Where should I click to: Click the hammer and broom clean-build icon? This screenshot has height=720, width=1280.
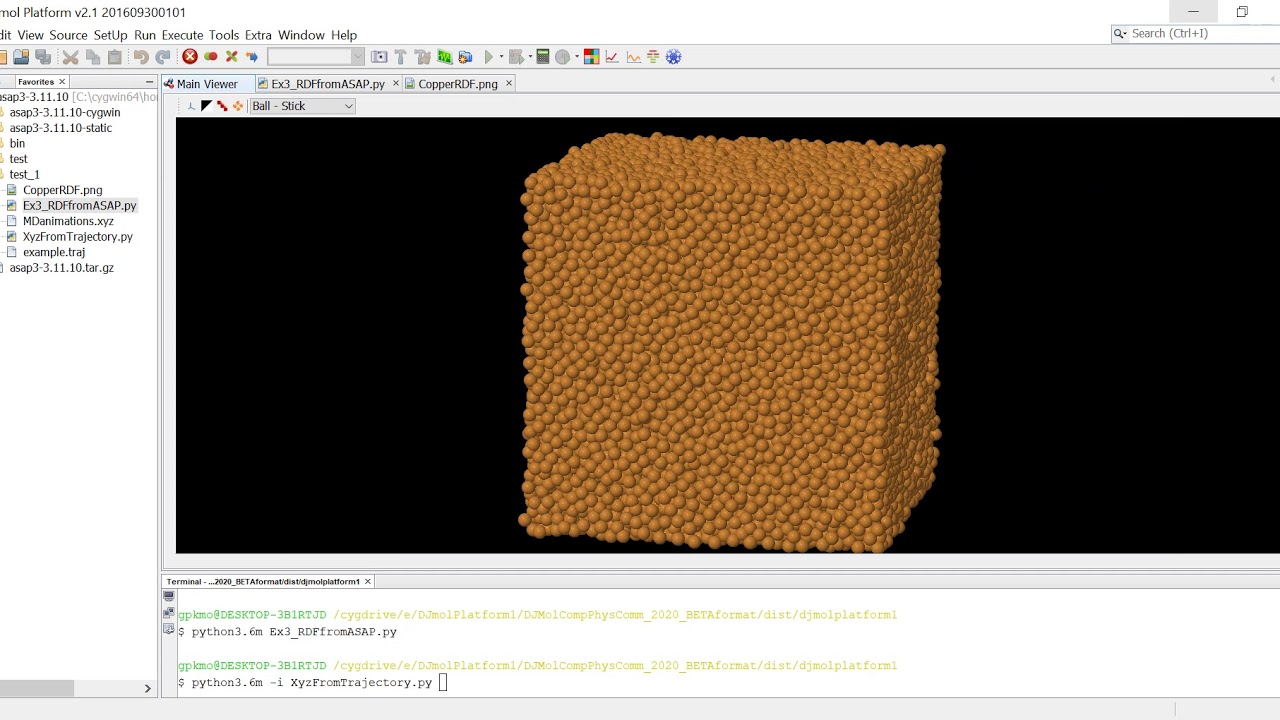(422, 57)
